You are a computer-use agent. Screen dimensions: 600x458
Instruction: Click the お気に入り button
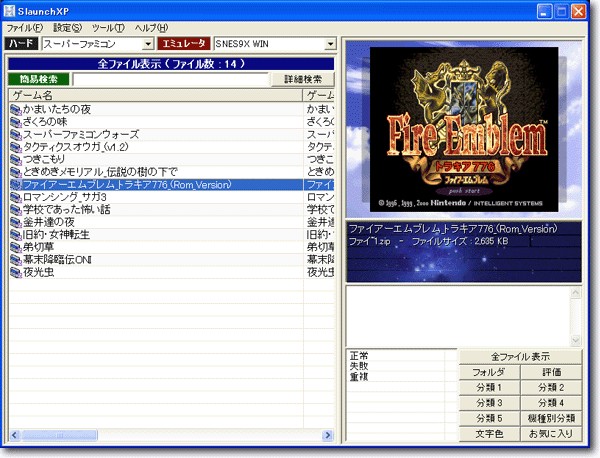point(551,434)
